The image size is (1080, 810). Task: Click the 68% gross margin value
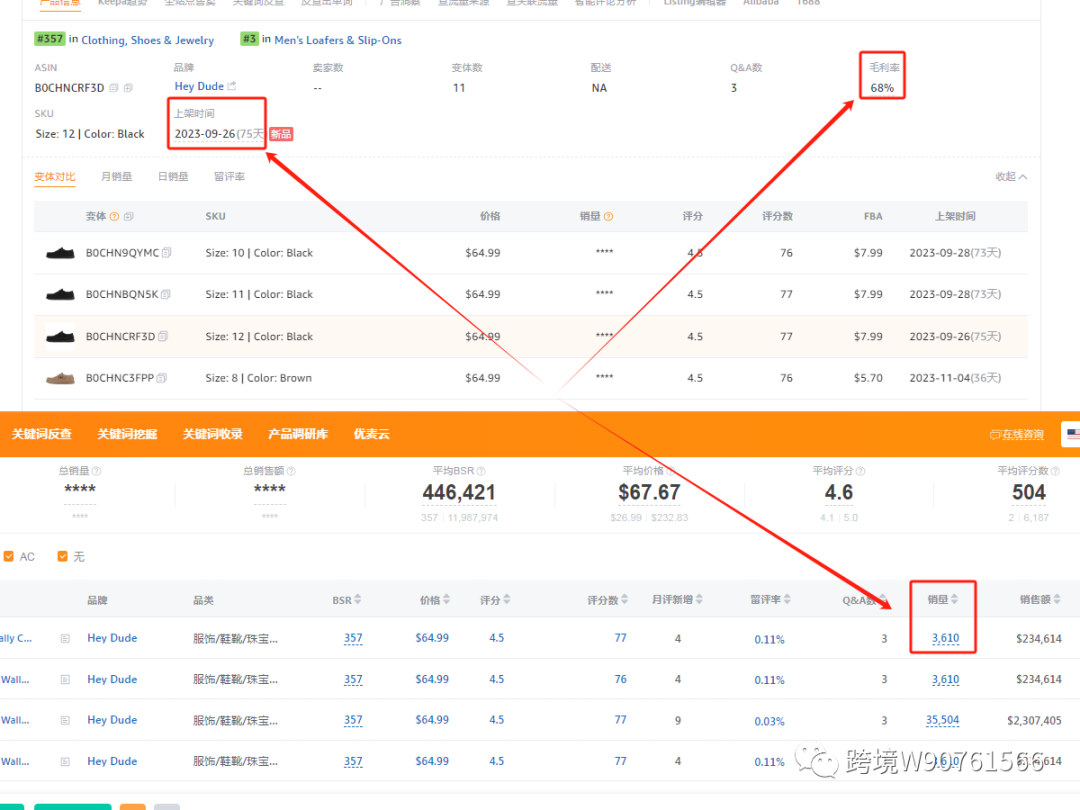[882, 88]
